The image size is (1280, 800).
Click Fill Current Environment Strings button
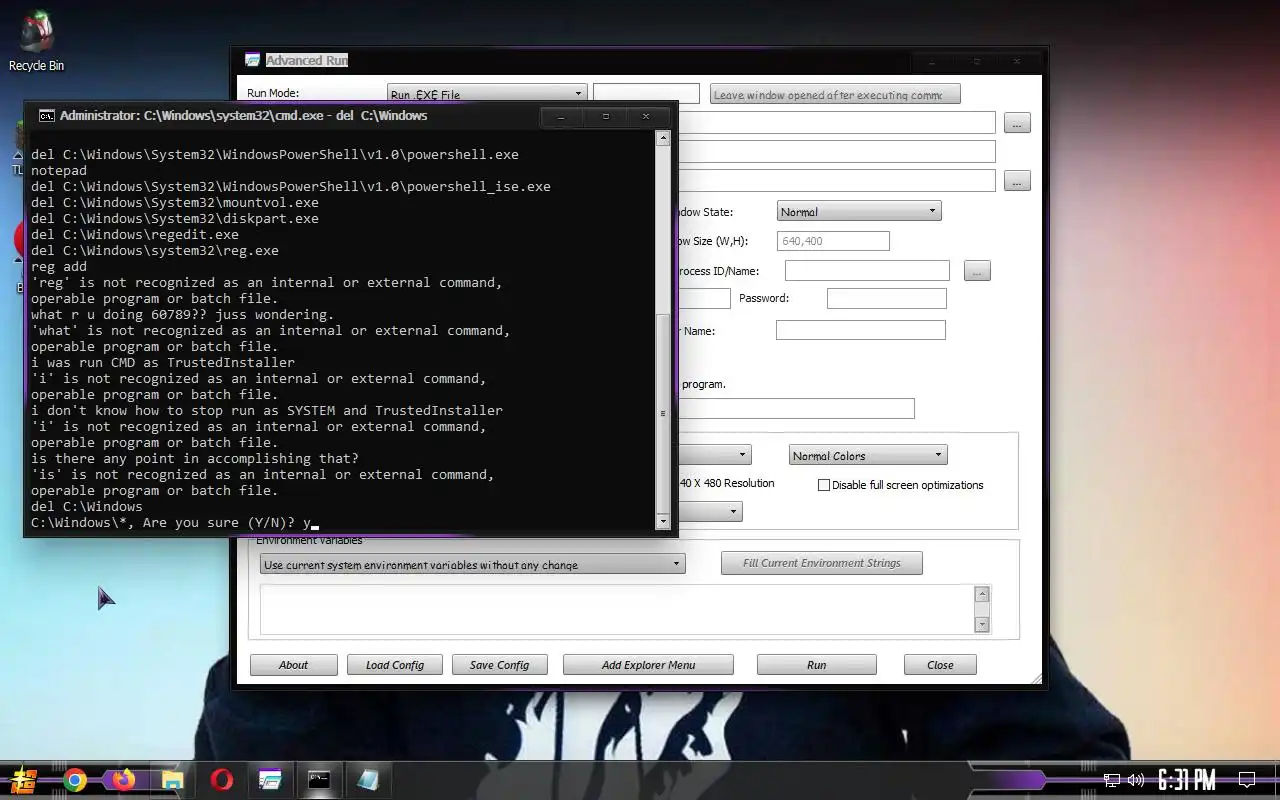pos(821,563)
